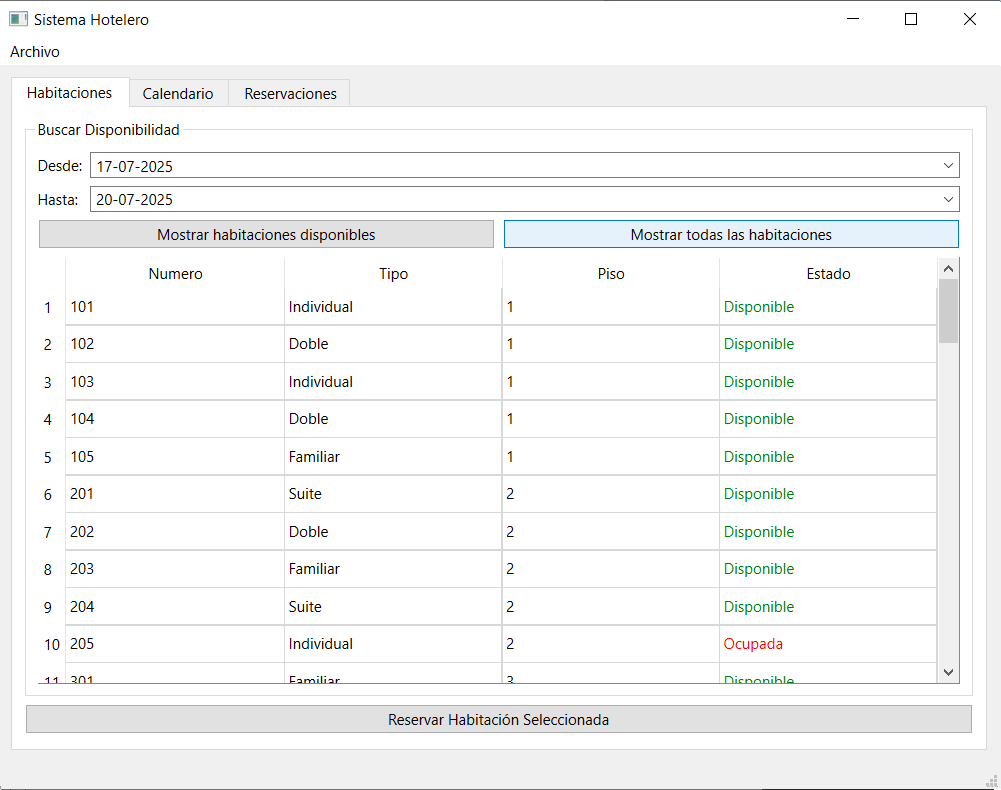
Task: Select the Habitaciones tab
Action: tap(70, 93)
